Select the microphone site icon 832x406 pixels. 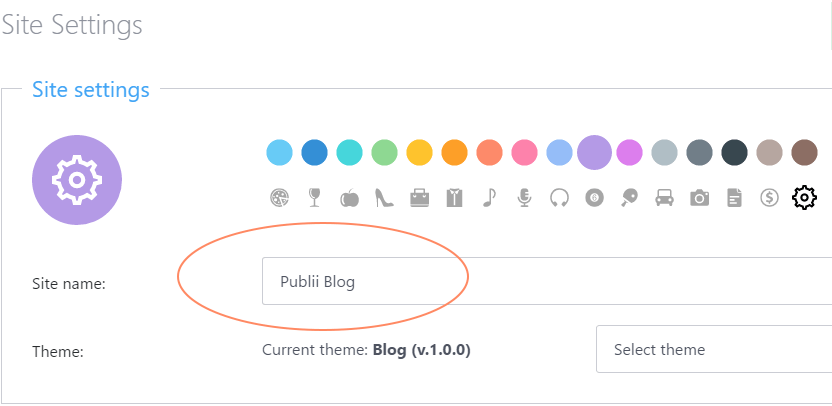(524, 198)
